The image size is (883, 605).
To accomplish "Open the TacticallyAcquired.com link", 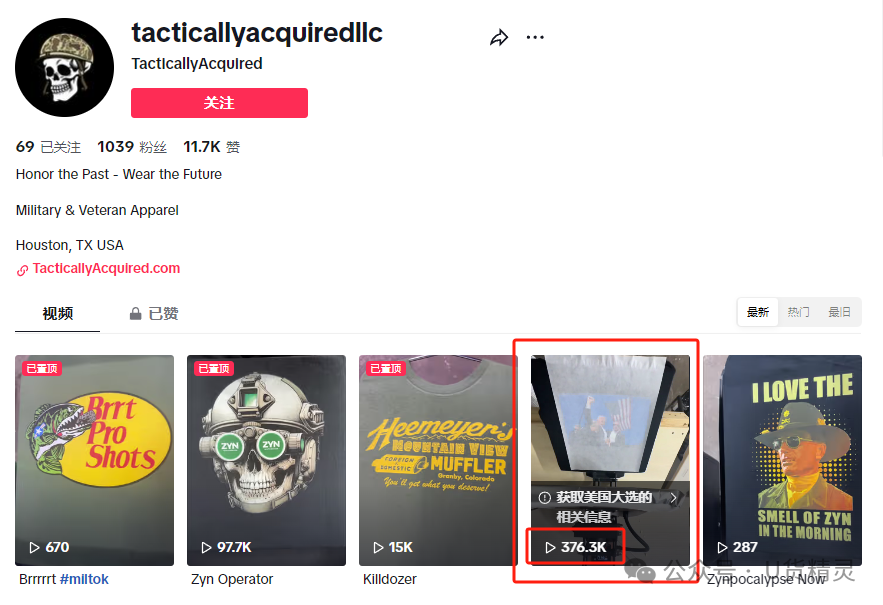I will point(106,269).
